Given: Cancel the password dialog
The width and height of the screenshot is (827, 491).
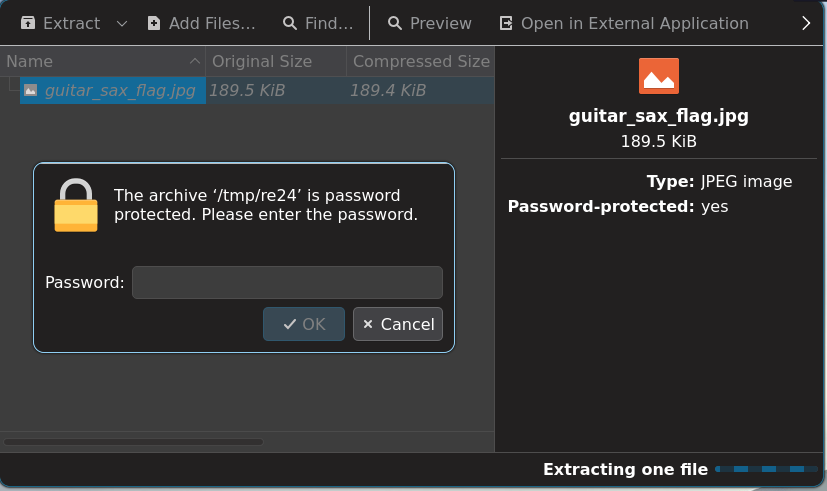Looking at the screenshot, I should (x=398, y=324).
